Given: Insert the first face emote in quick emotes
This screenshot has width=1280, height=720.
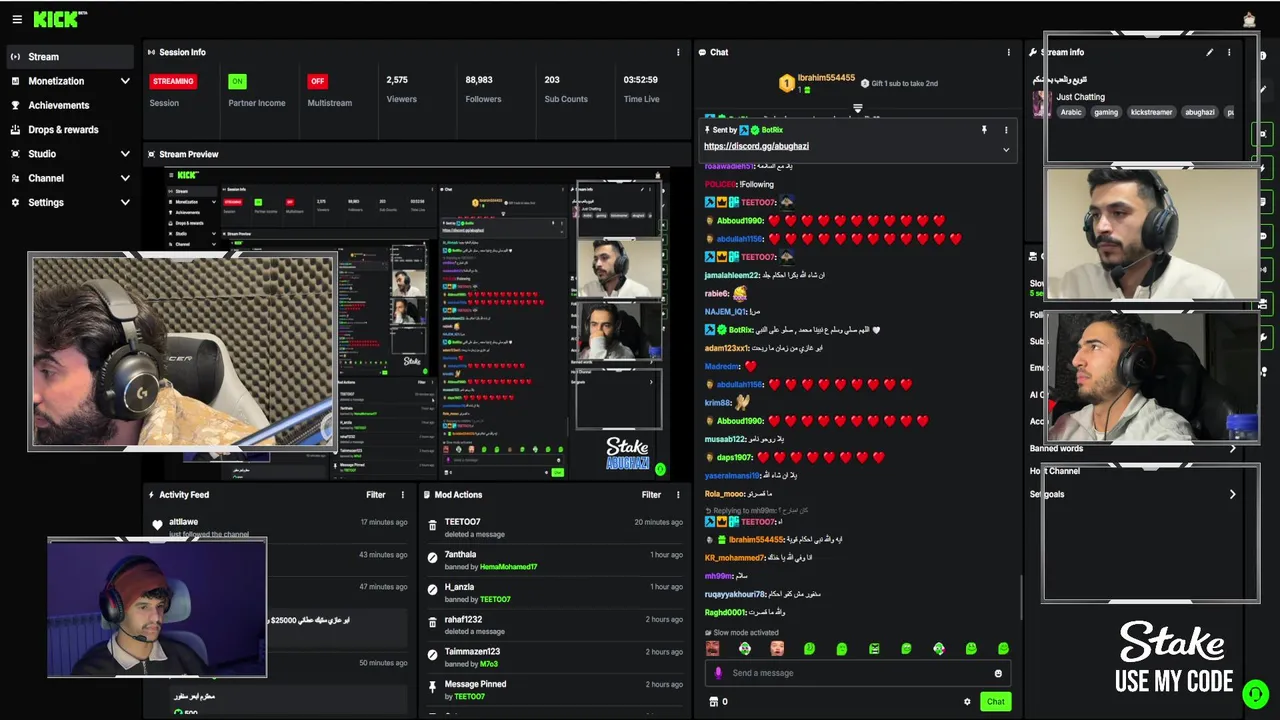Looking at the screenshot, I should click(712, 649).
